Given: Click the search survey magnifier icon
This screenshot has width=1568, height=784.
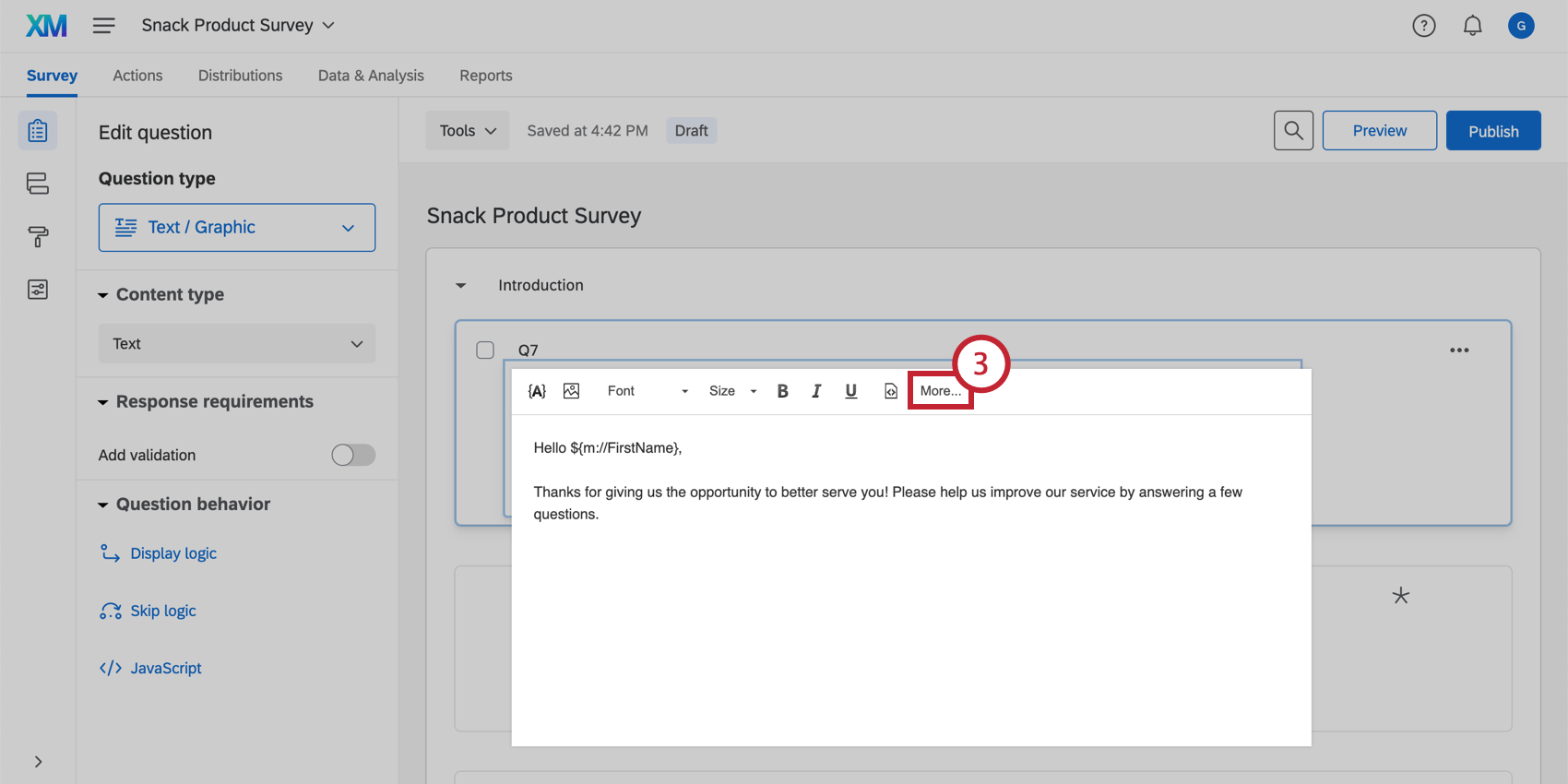Looking at the screenshot, I should tap(1293, 131).
